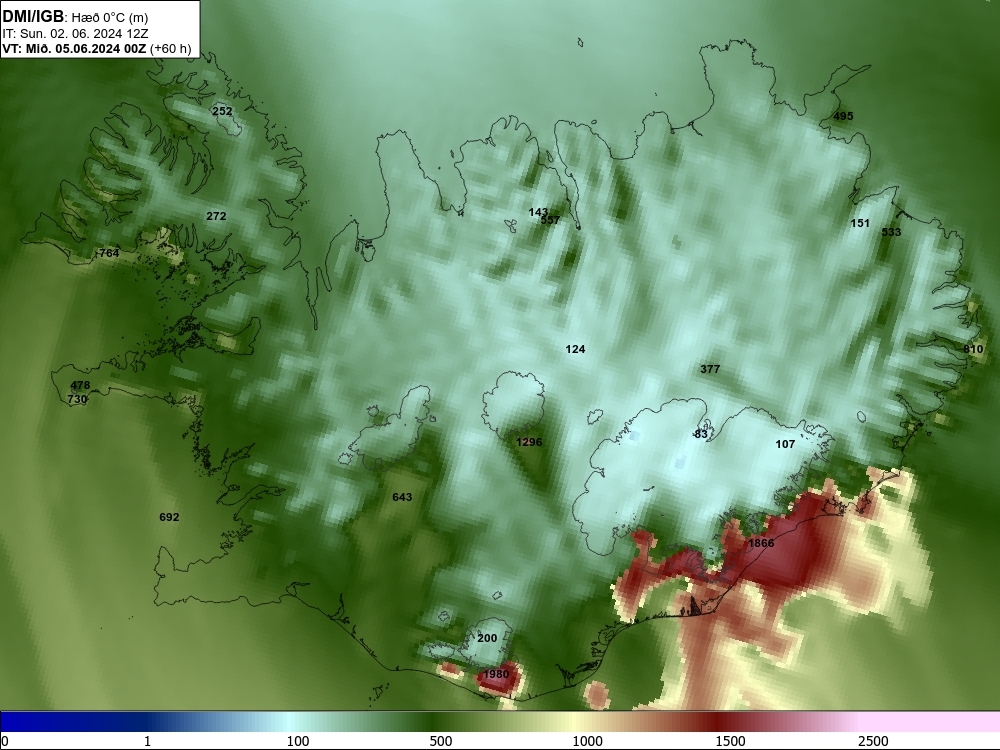Image resolution: width=1000 pixels, height=750 pixels.
Task: Click the color scale label '500'
Action: 441,741
